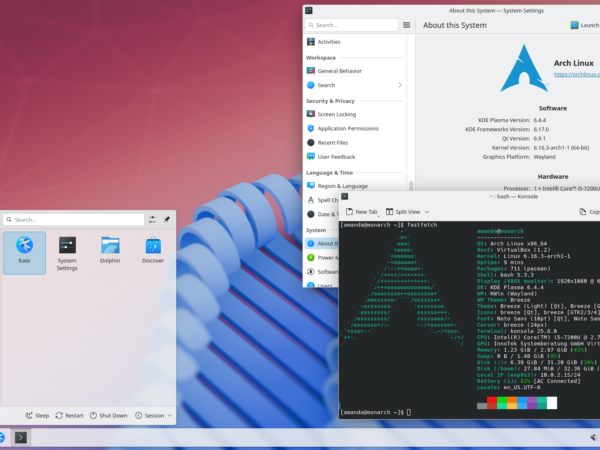
Task: Click the Activities sidebar icon
Action: (x=311, y=42)
